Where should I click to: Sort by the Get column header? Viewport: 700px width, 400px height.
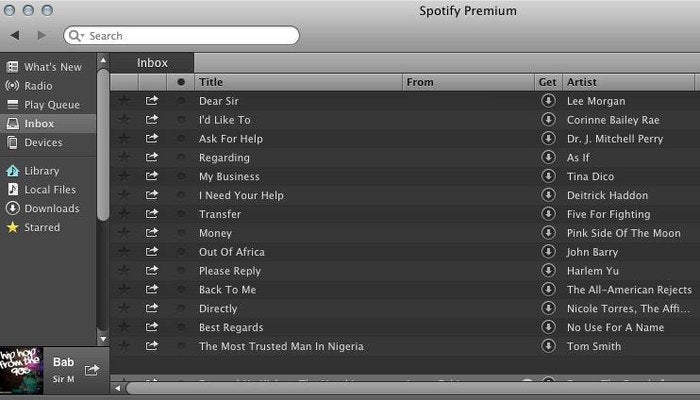coord(548,82)
